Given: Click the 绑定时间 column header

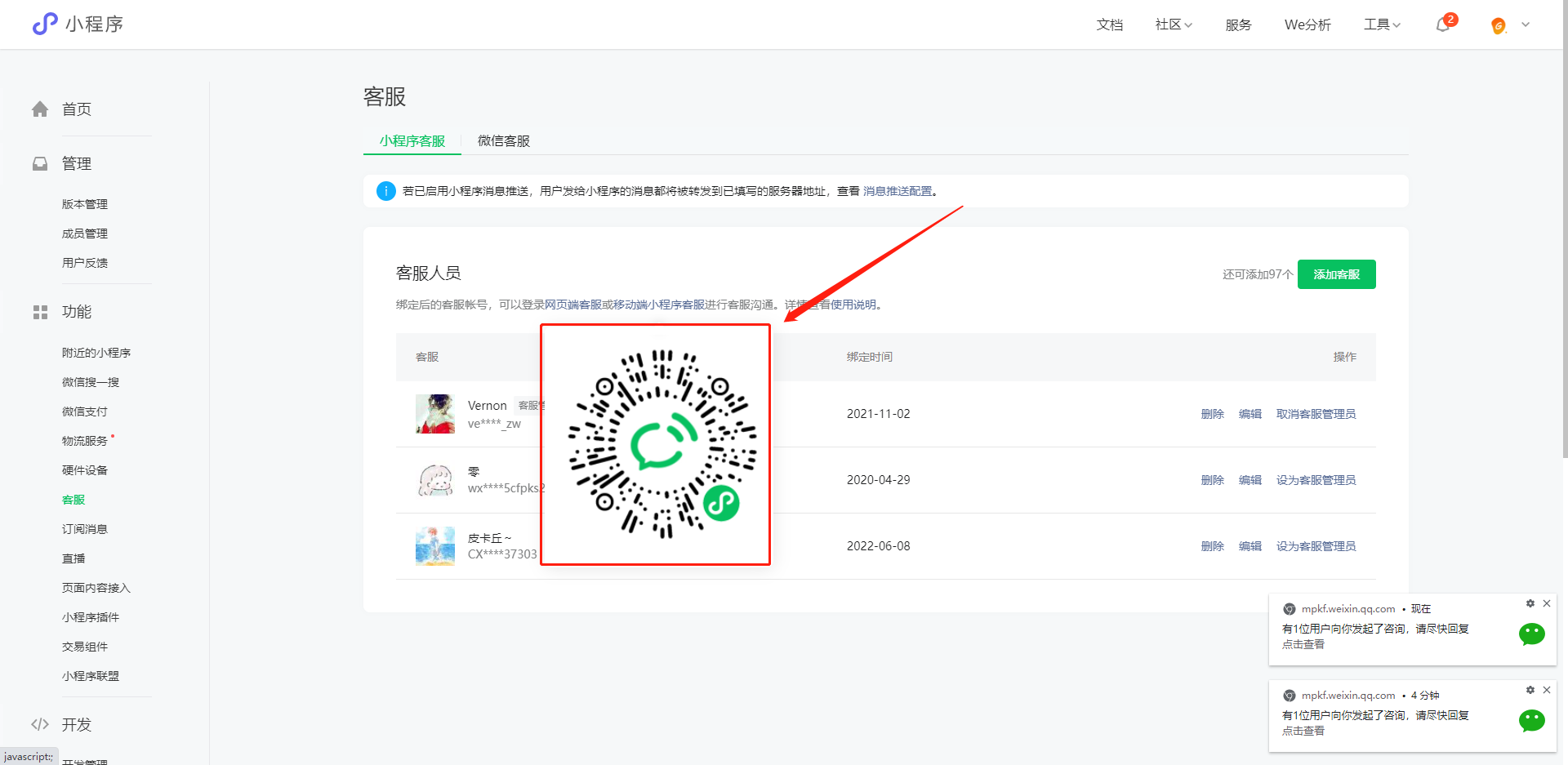Looking at the screenshot, I should [870, 357].
